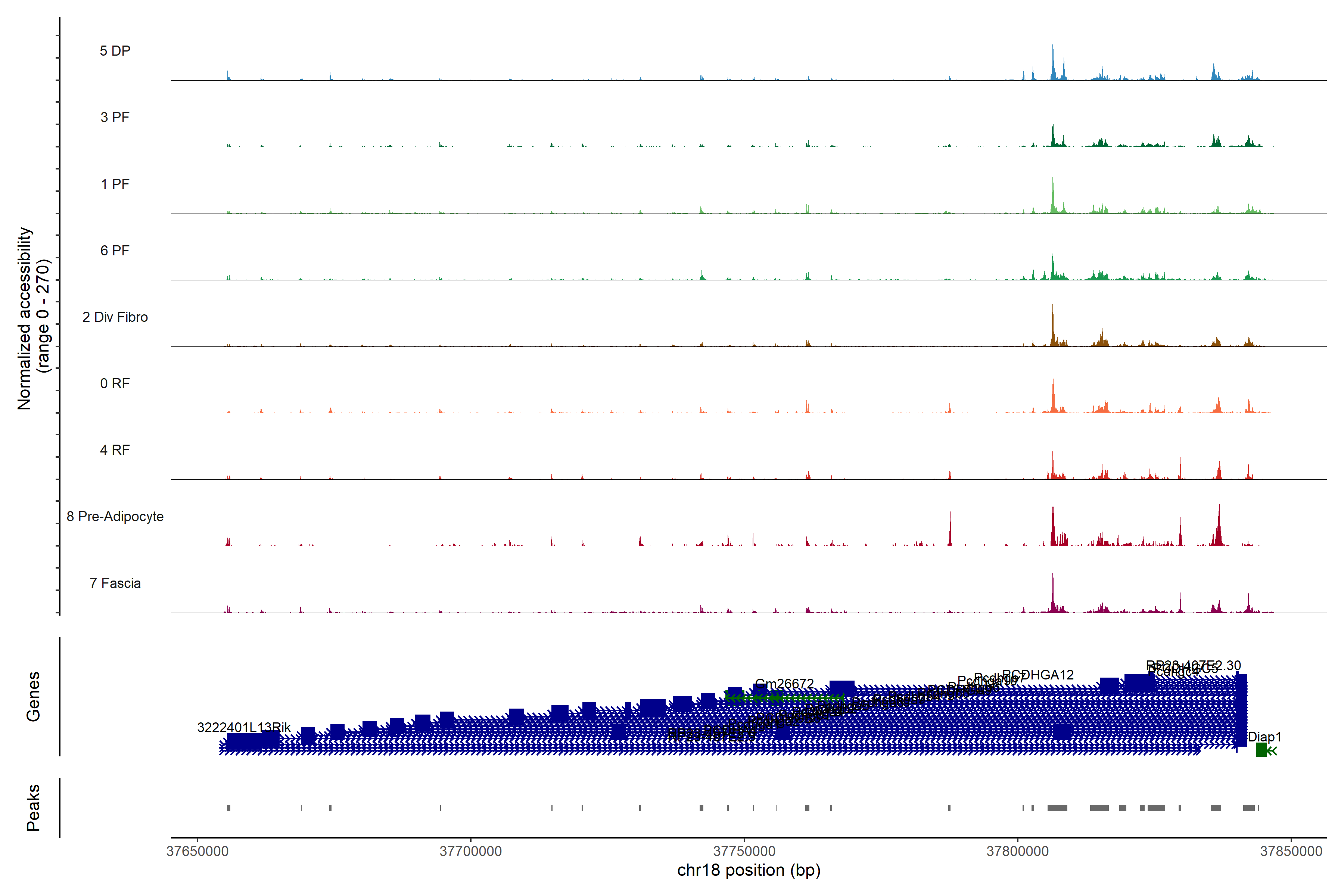Screen dimensions: 1344x896
Task: Select the 1 PF track label
Action: click(115, 184)
